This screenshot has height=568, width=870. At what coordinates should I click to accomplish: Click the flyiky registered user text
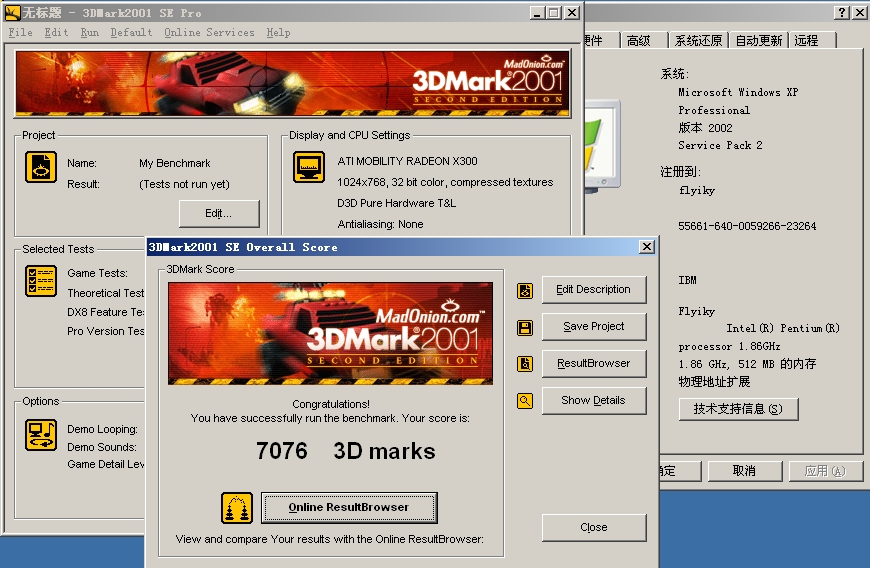(x=697, y=190)
